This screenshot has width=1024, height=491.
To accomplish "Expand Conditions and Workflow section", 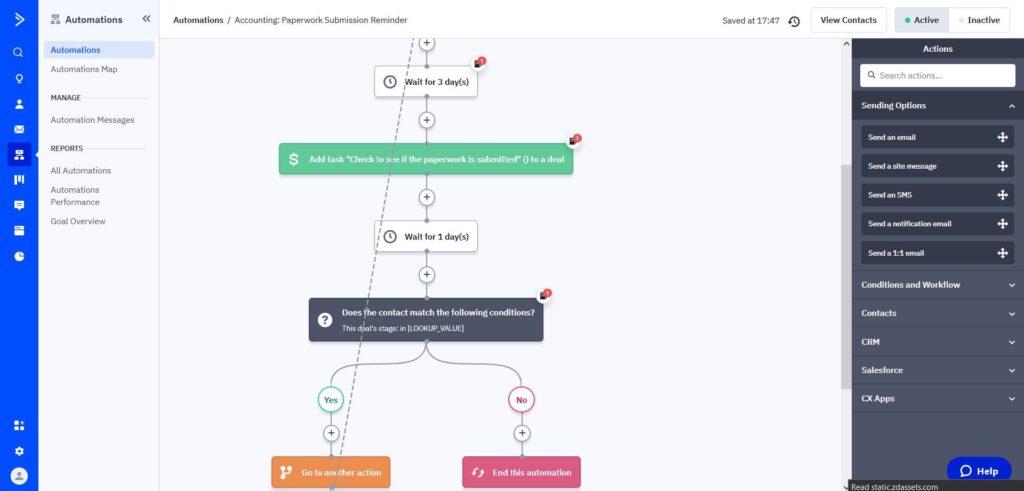I will coord(937,285).
